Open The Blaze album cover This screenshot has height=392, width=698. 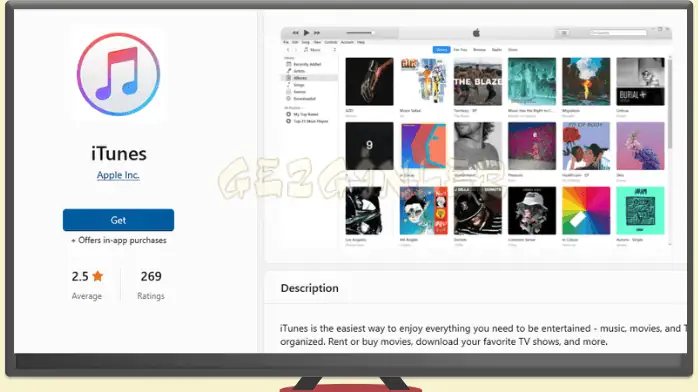pyautogui.click(x=478, y=81)
